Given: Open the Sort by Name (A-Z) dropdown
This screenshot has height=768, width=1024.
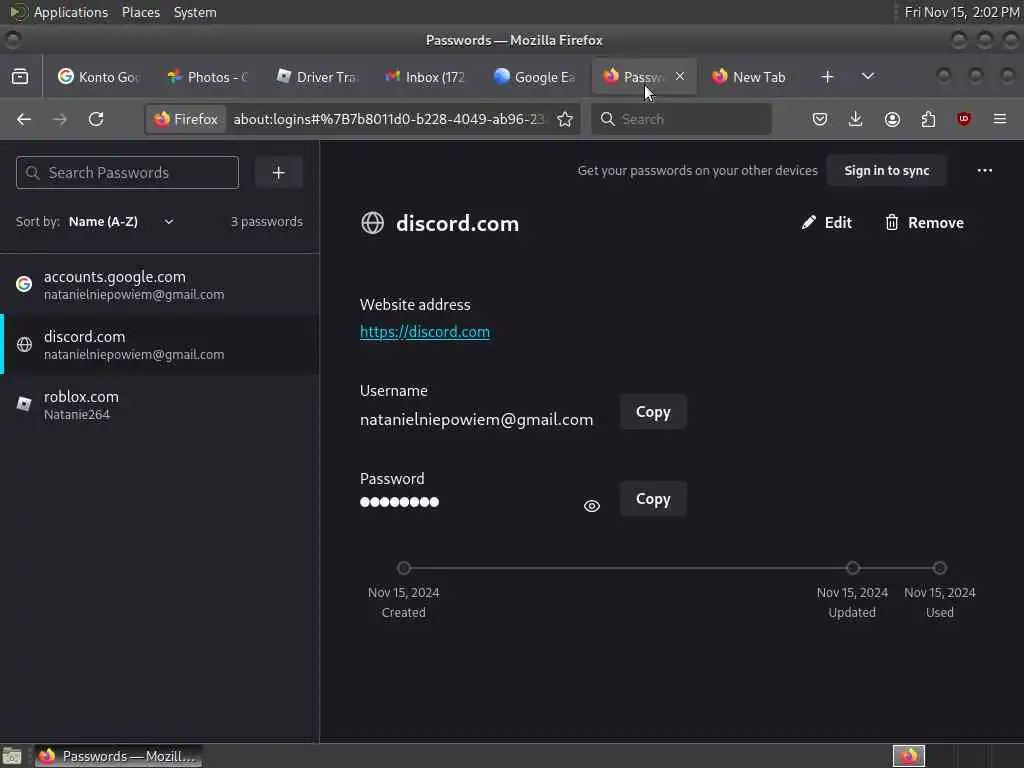Looking at the screenshot, I should click(x=121, y=221).
